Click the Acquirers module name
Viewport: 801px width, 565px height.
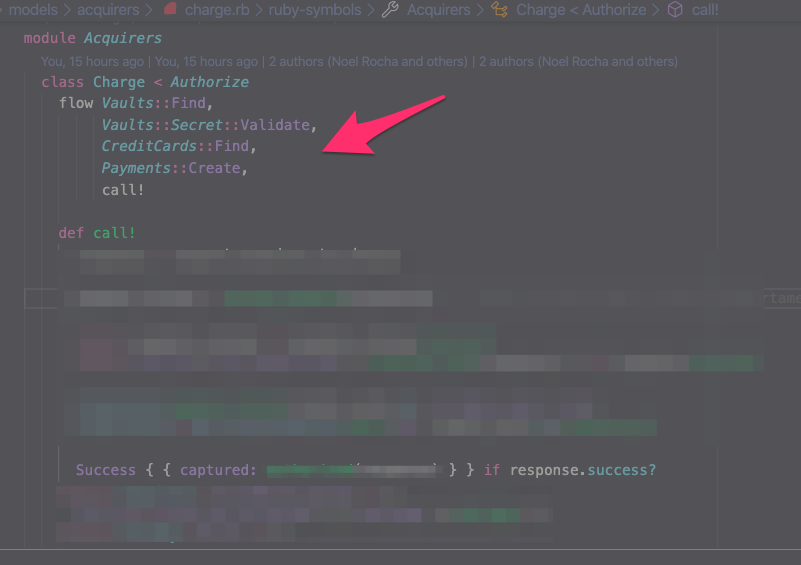(x=123, y=38)
